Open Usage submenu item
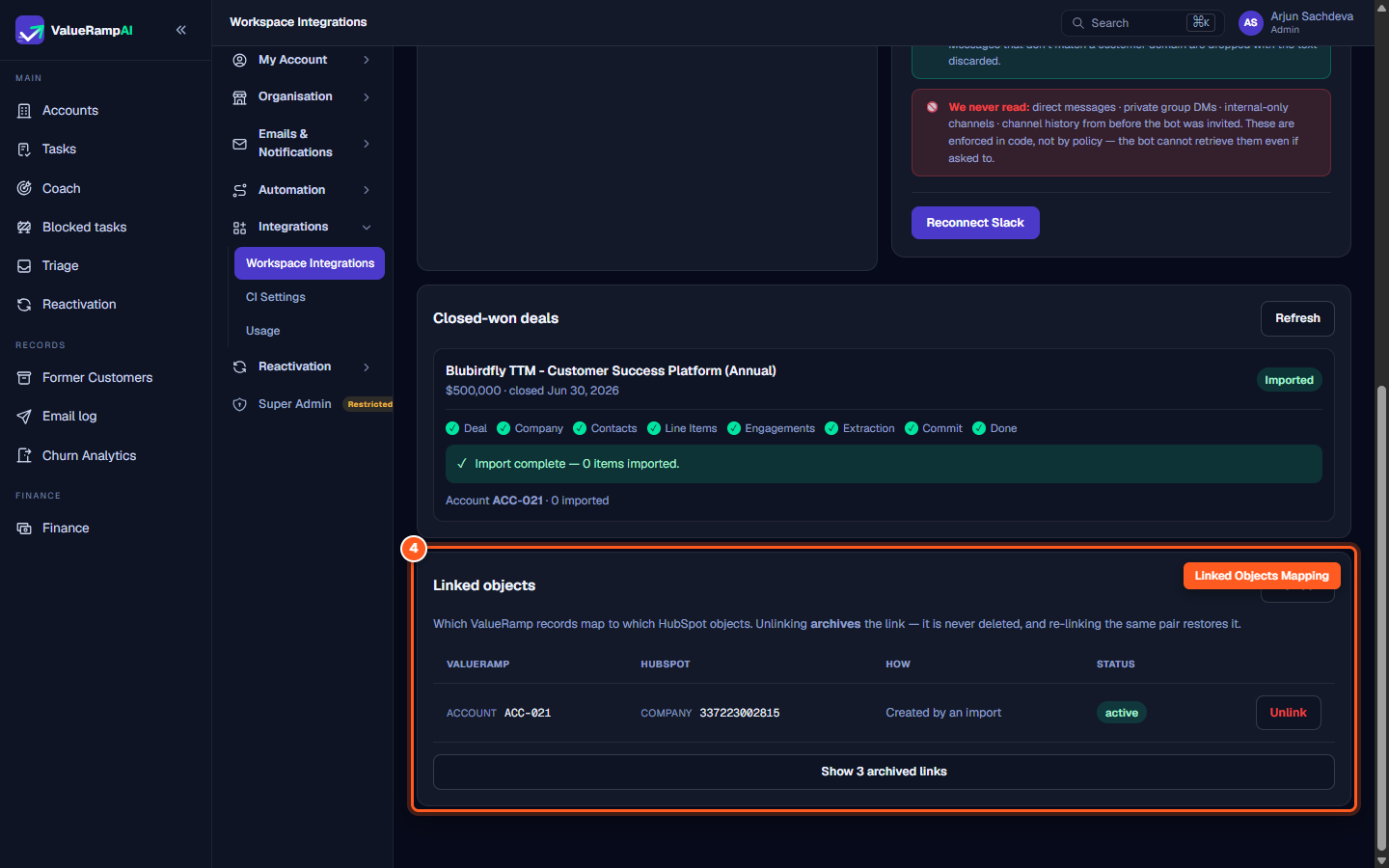 click(x=263, y=331)
